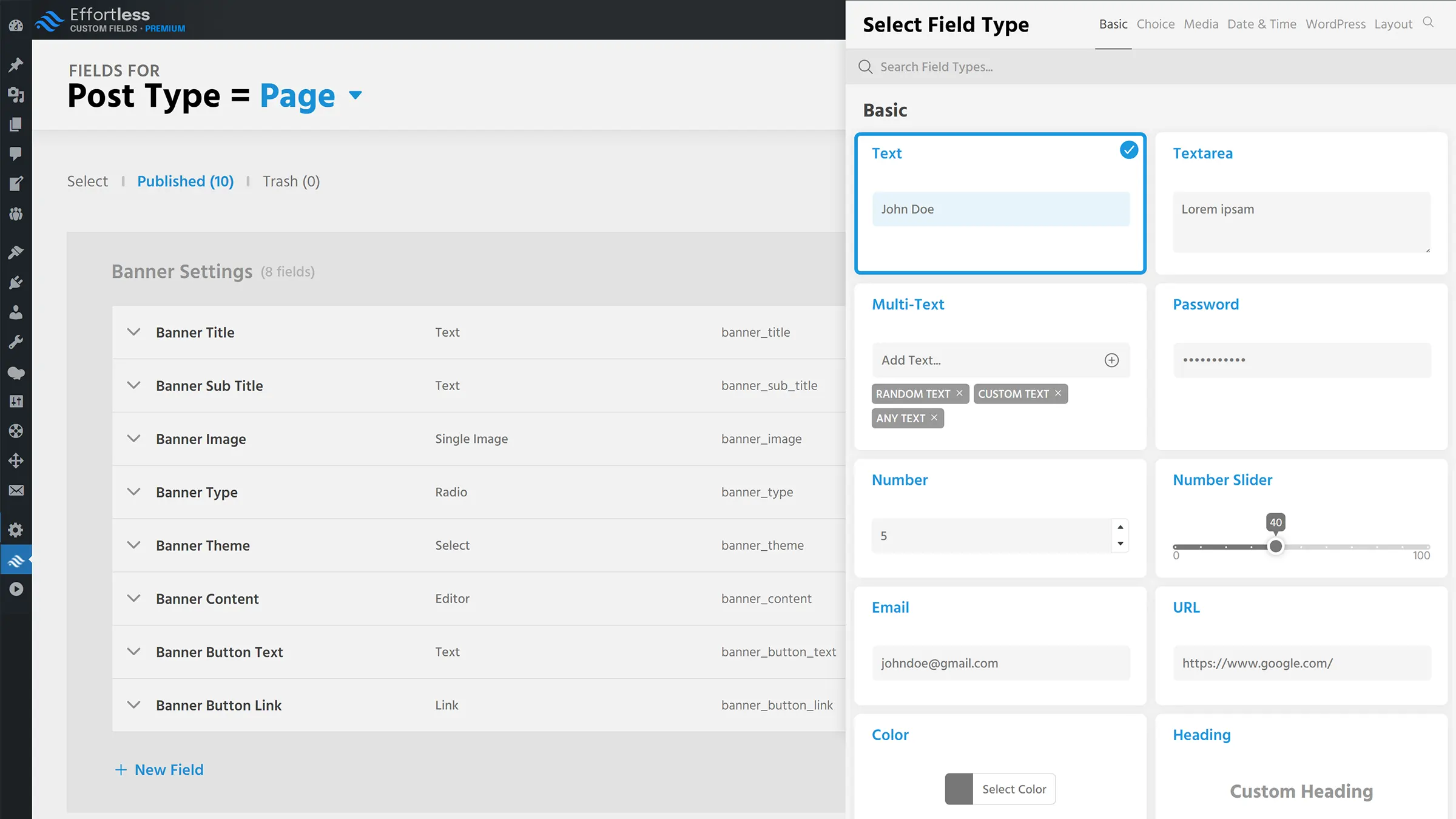Open the Comments icon in the sidebar
This screenshot has width=1456, height=819.
coord(15,153)
